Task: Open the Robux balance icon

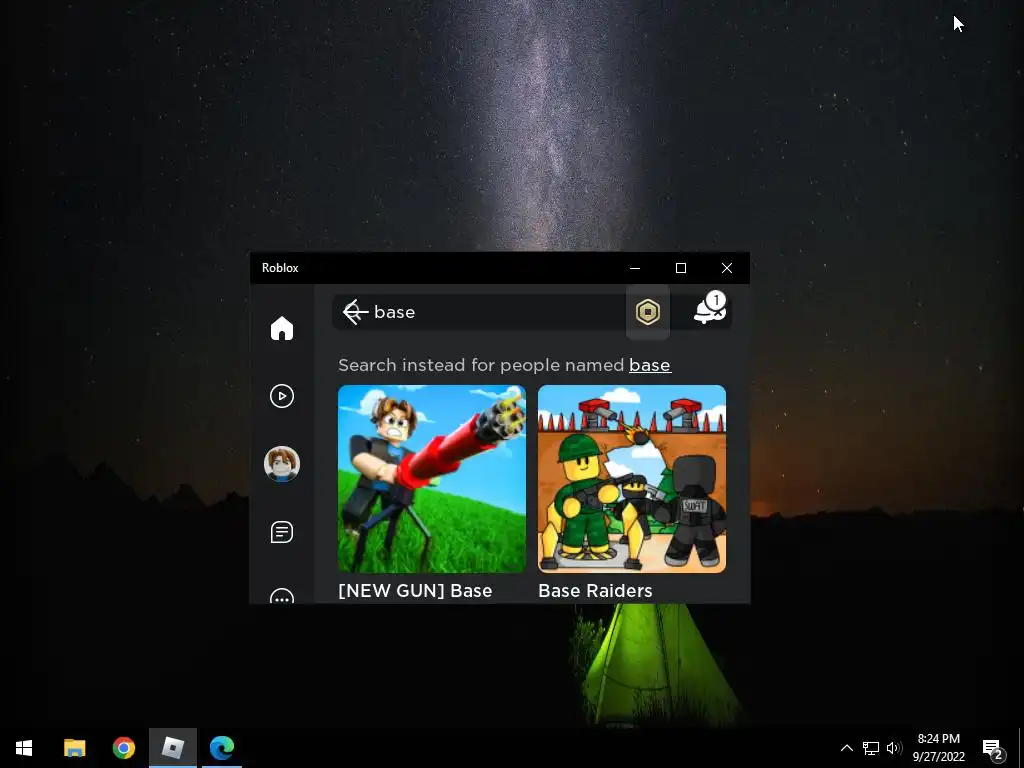Action: pos(647,312)
